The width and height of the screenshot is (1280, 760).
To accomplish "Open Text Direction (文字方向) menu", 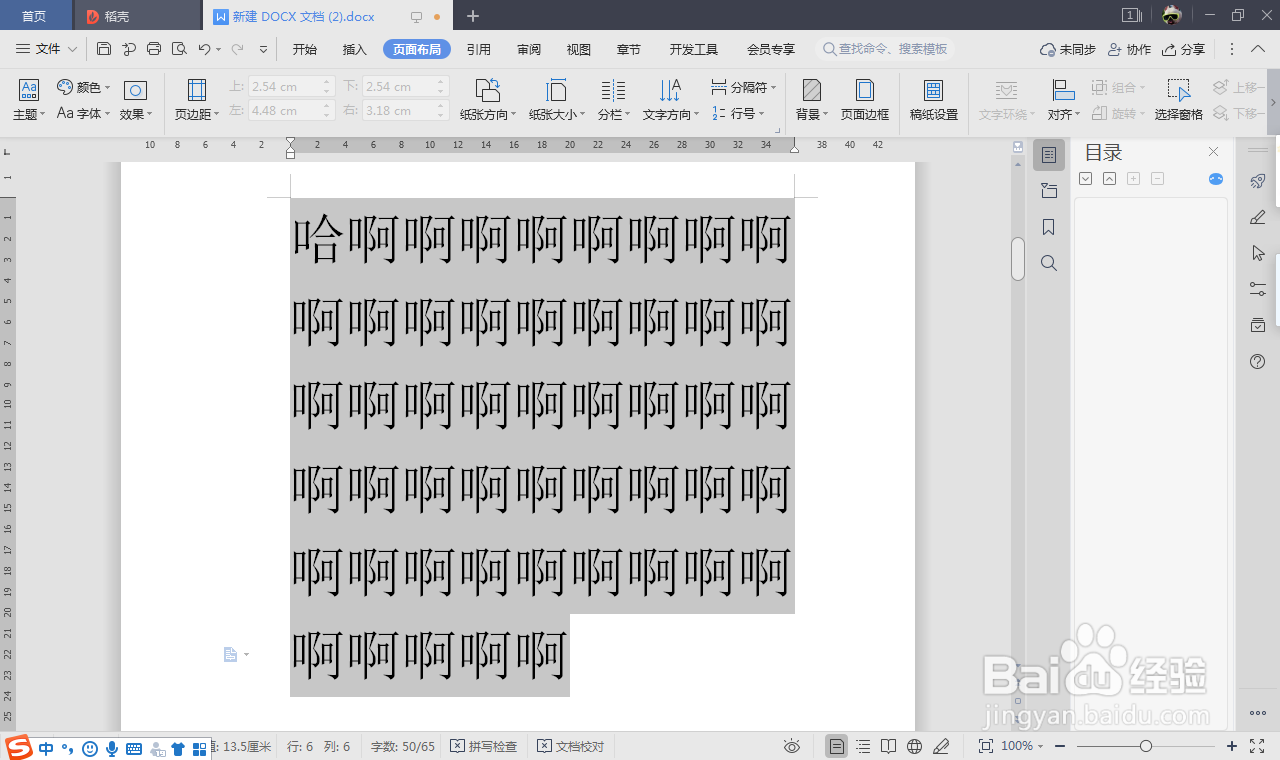I will tap(670, 100).
